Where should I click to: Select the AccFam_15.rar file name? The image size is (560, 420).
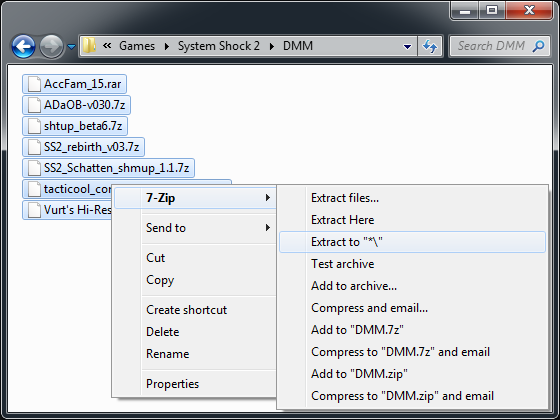point(82,84)
